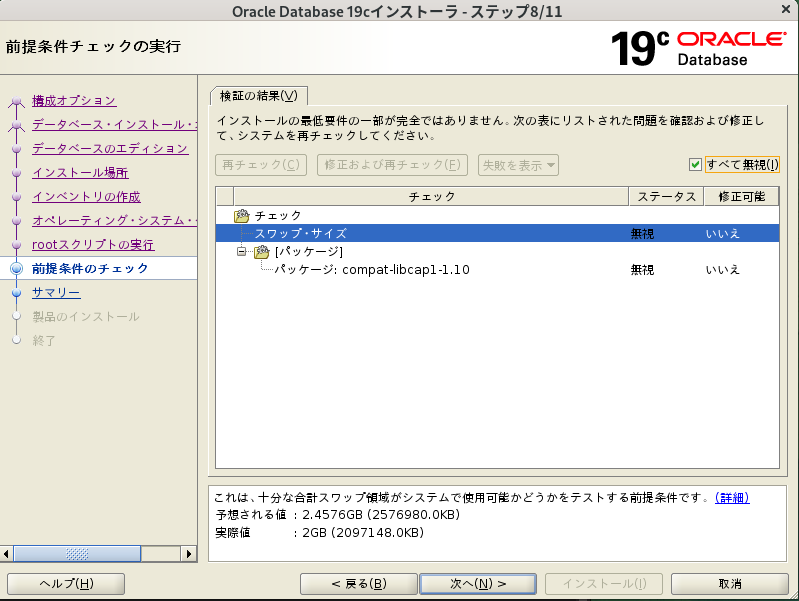Click the folder icon beside チェック root
The width and height of the screenshot is (799, 601).
coord(242,216)
